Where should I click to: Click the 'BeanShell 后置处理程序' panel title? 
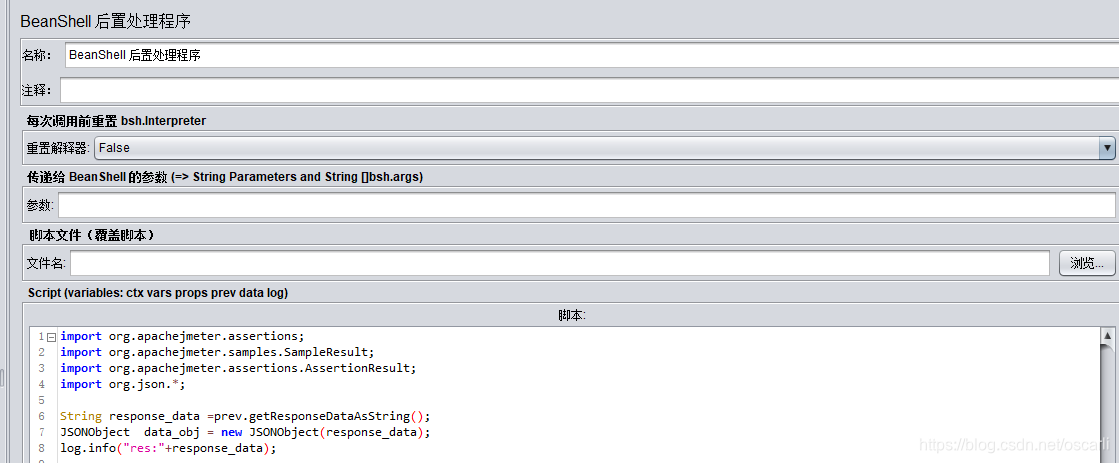[x=106, y=21]
